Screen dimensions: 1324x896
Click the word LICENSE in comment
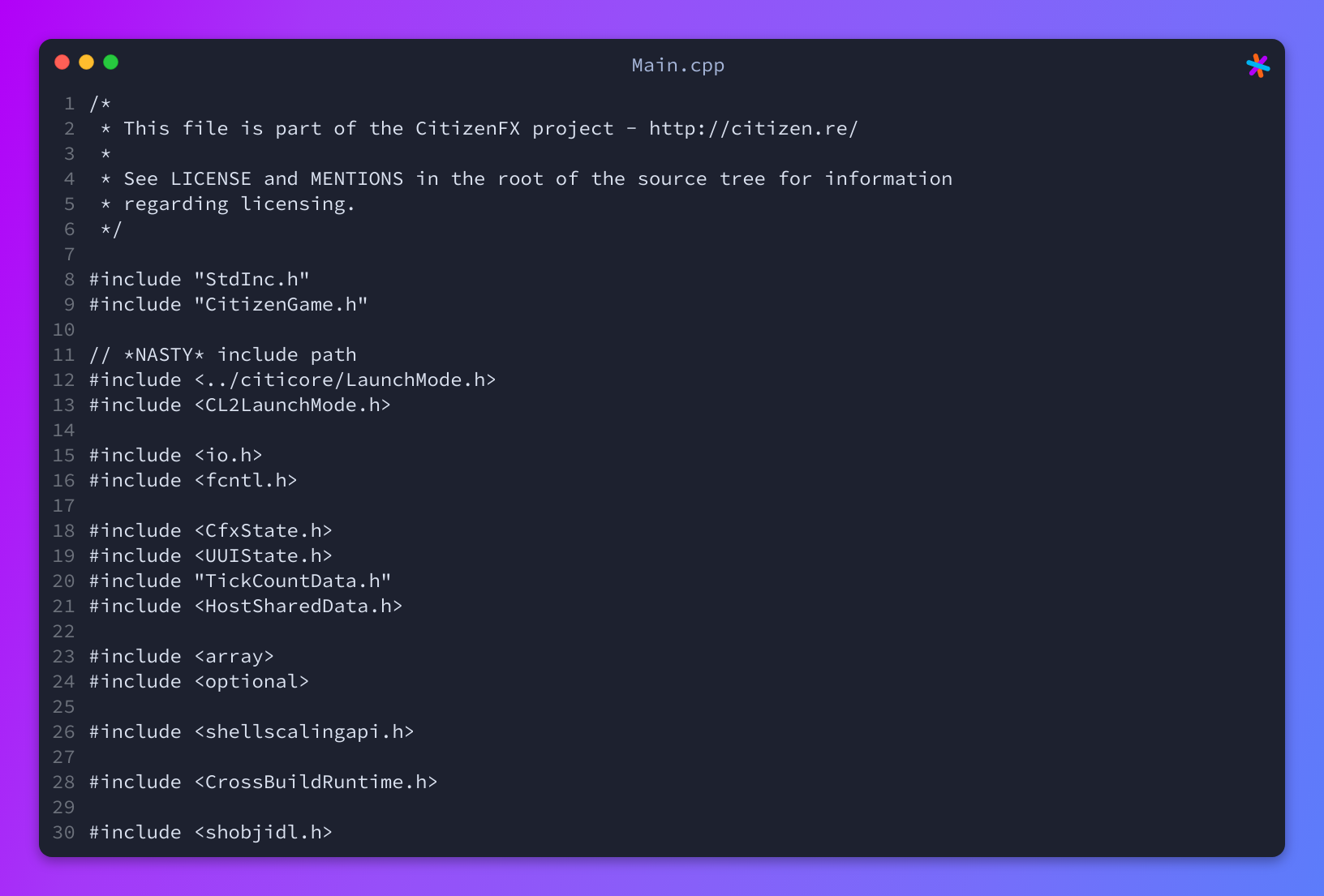[x=211, y=178]
